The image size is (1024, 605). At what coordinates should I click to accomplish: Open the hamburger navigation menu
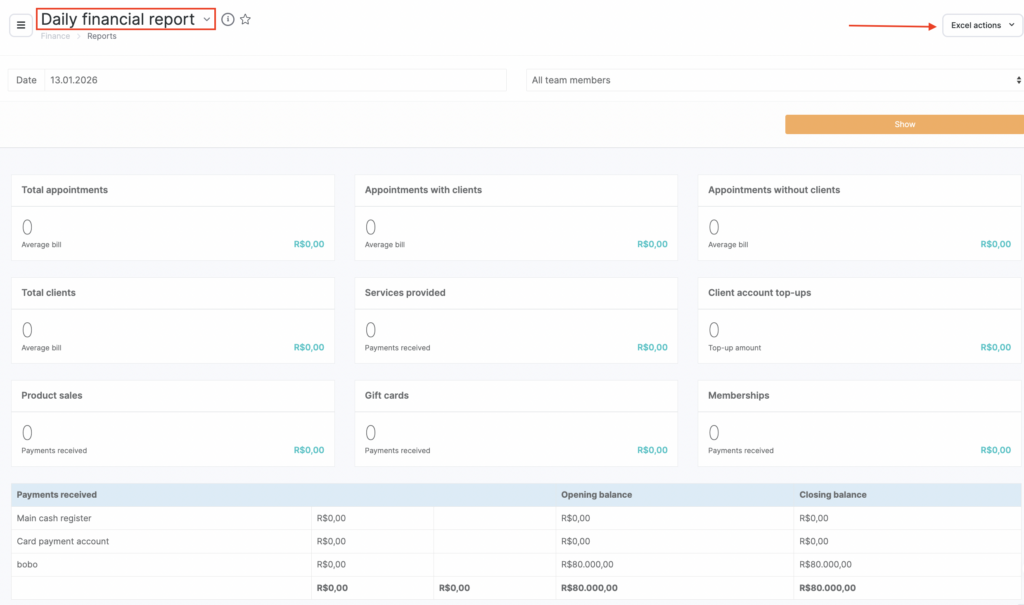point(21,25)
